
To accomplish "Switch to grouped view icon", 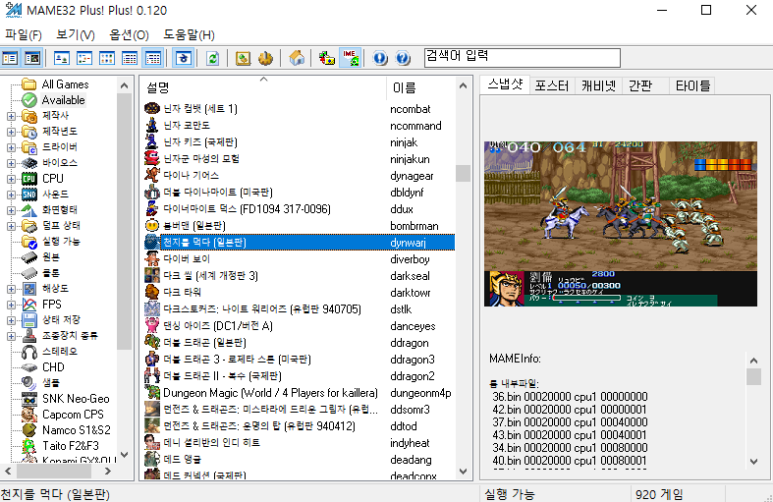I will click(153, 58).
